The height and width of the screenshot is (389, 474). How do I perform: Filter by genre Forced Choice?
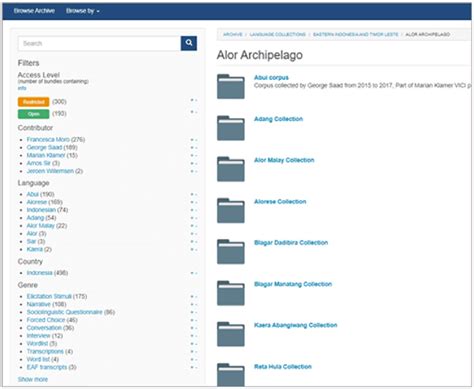click(x=46, y=320)
